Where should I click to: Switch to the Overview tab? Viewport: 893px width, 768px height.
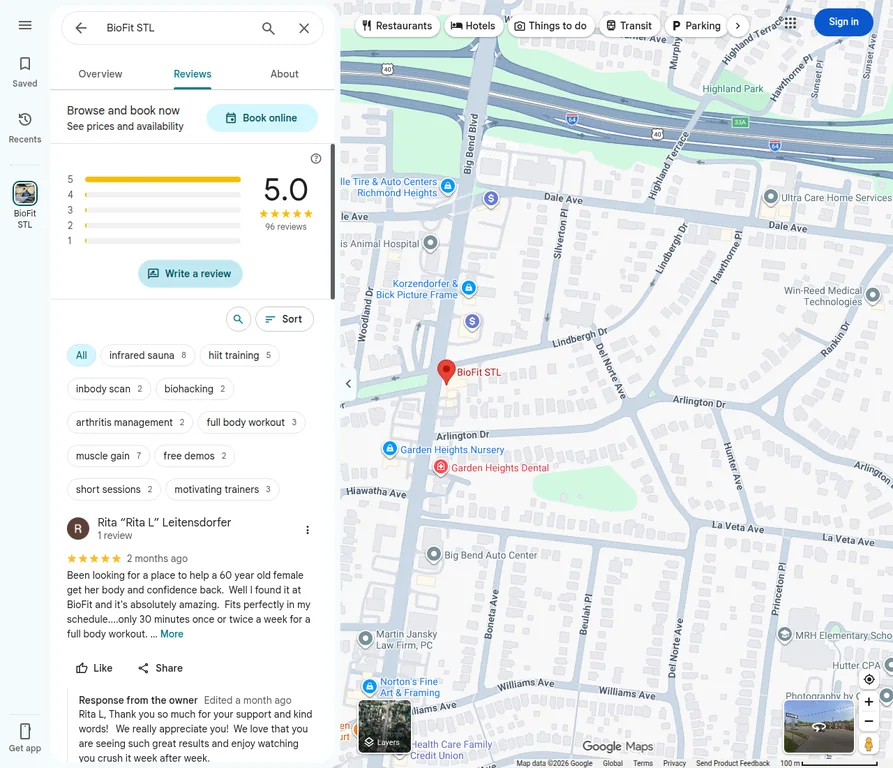[100, 74]
